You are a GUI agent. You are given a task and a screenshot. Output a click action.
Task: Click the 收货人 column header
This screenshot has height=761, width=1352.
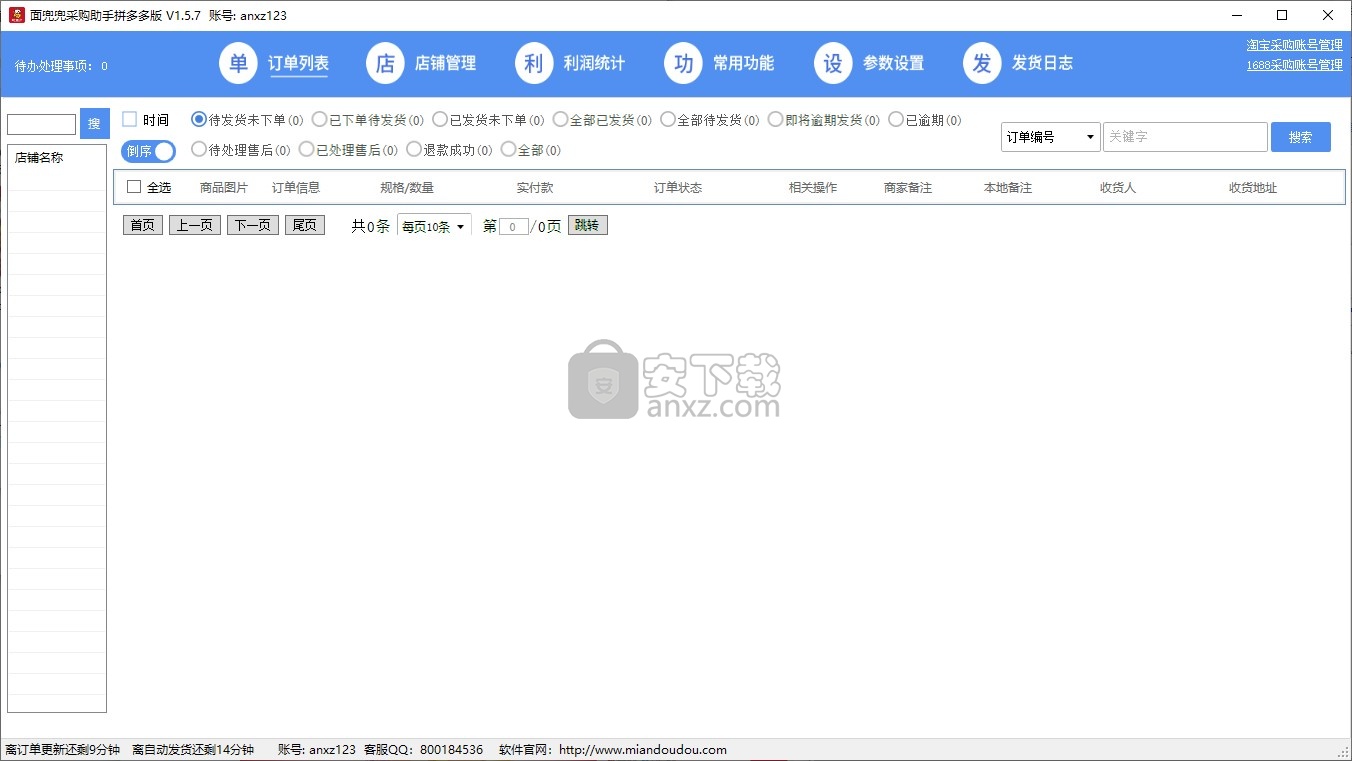click(x=1118, y=187)
